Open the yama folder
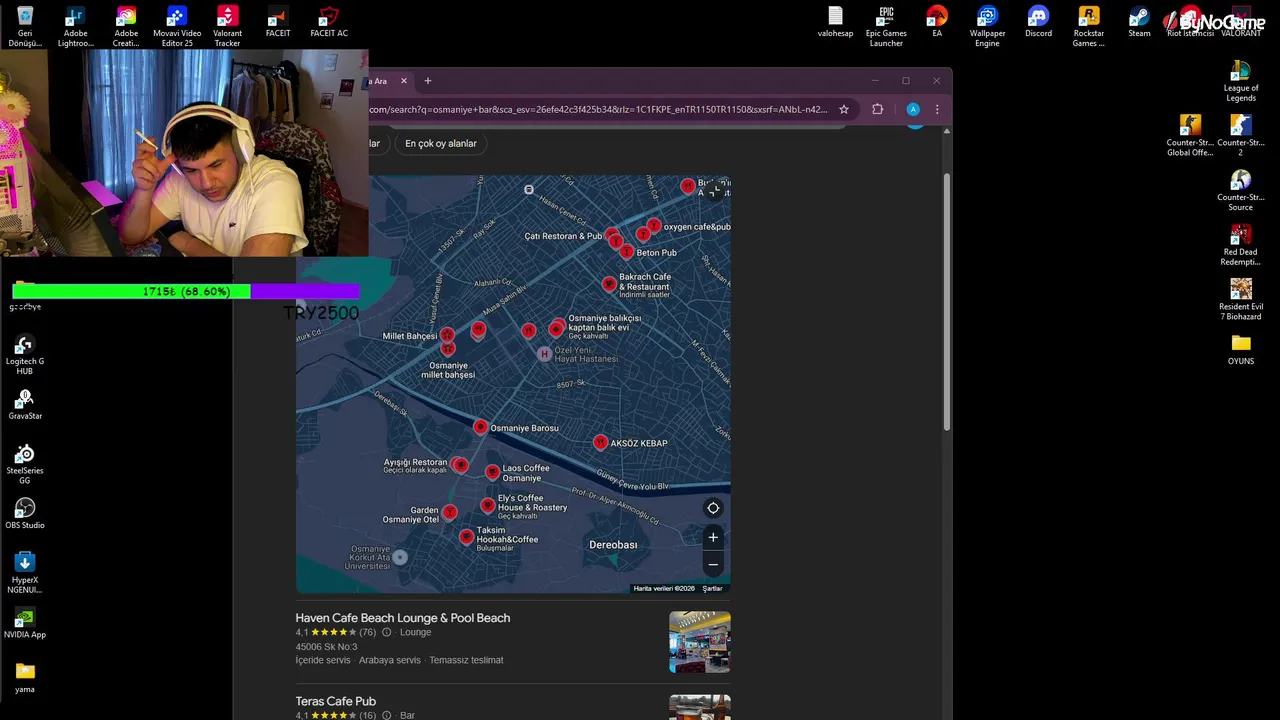 (x=25, y=677)
